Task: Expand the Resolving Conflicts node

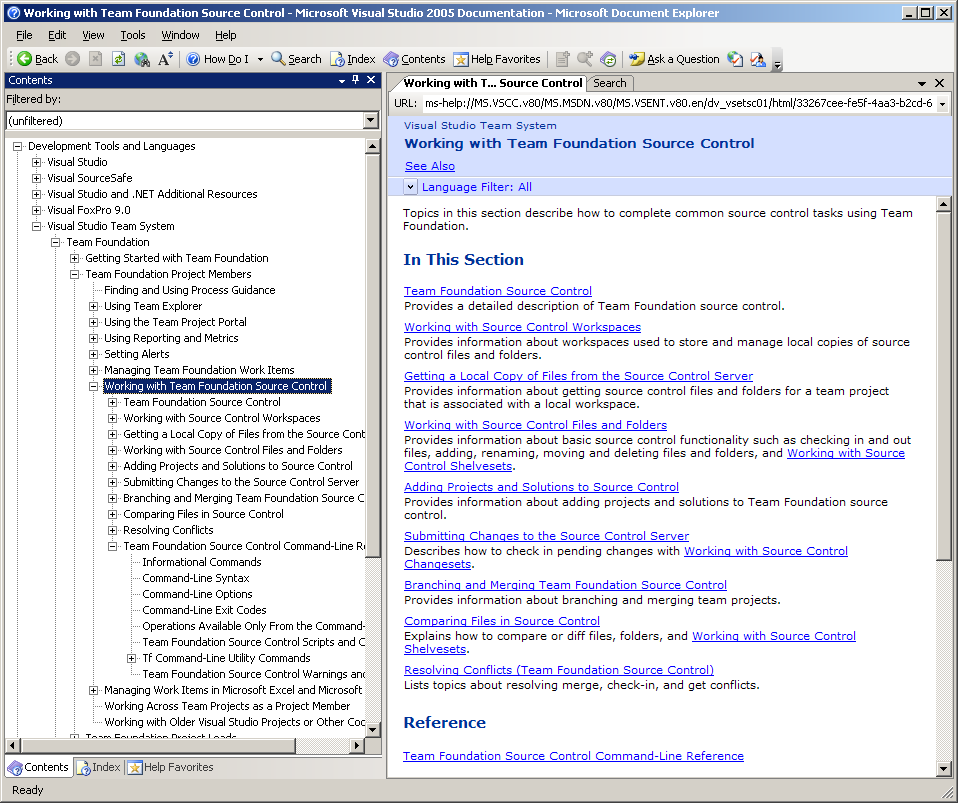Action: (x=112, y=530)
